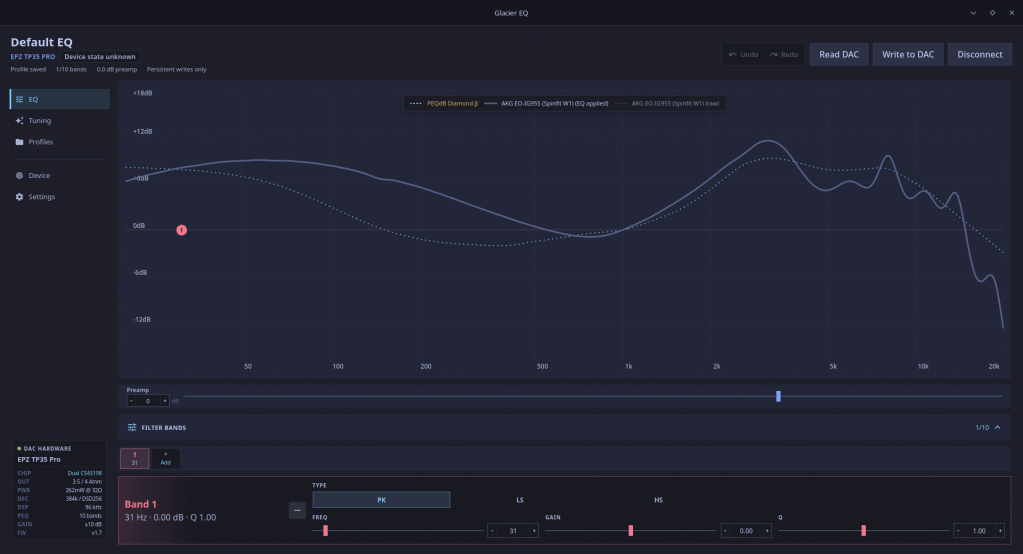Click the Device state unknown badge
This screenshot has height=554, width=1023.
[x=100, y=57]
